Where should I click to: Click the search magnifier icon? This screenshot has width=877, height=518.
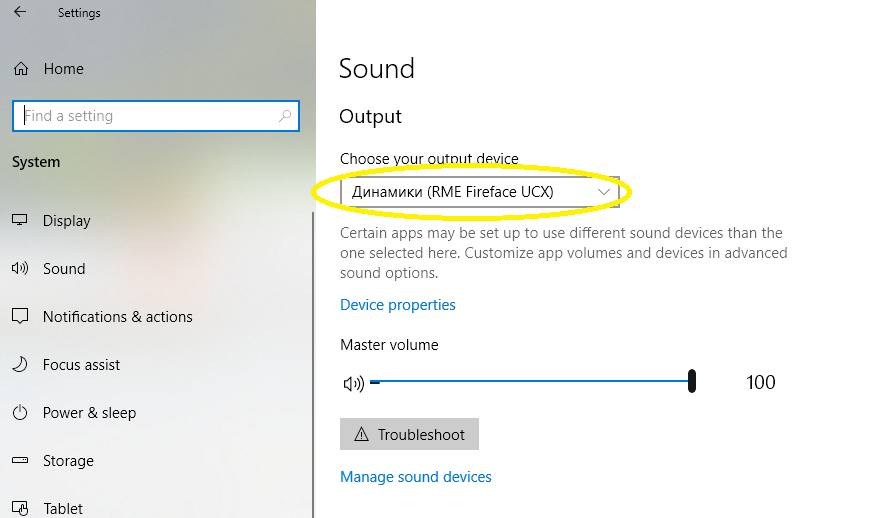[285, 116]
